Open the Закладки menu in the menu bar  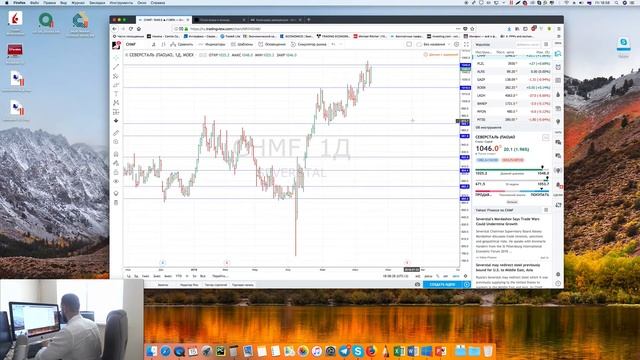[97, 2]
